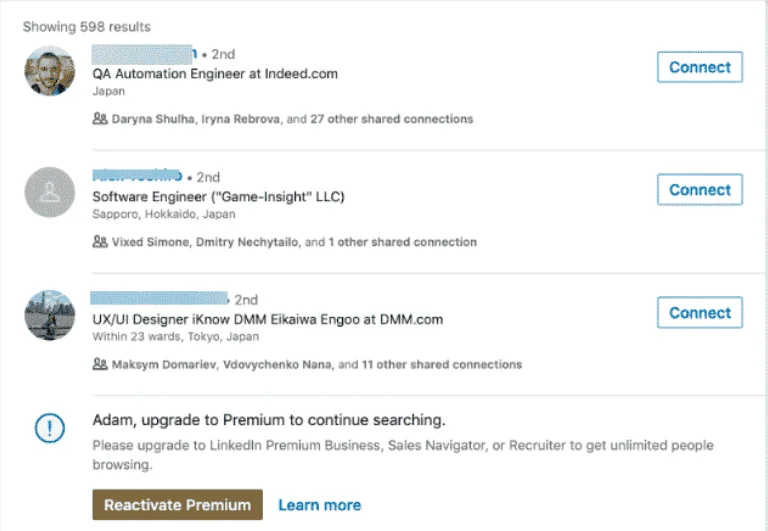Connect with the Game-Insight Software Engineer

point(699,190)
